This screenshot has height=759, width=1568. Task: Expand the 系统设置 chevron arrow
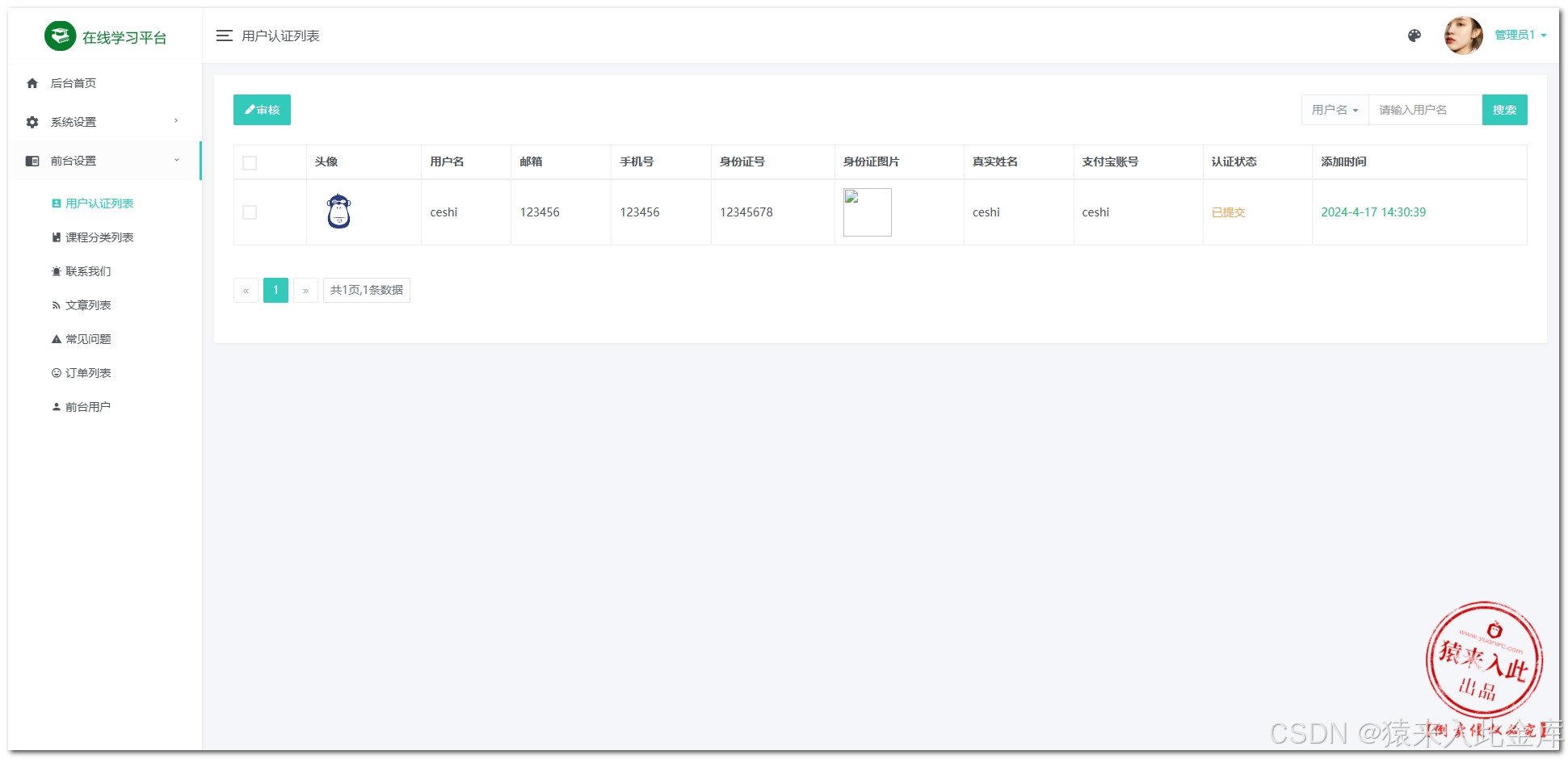click(176, 121)
